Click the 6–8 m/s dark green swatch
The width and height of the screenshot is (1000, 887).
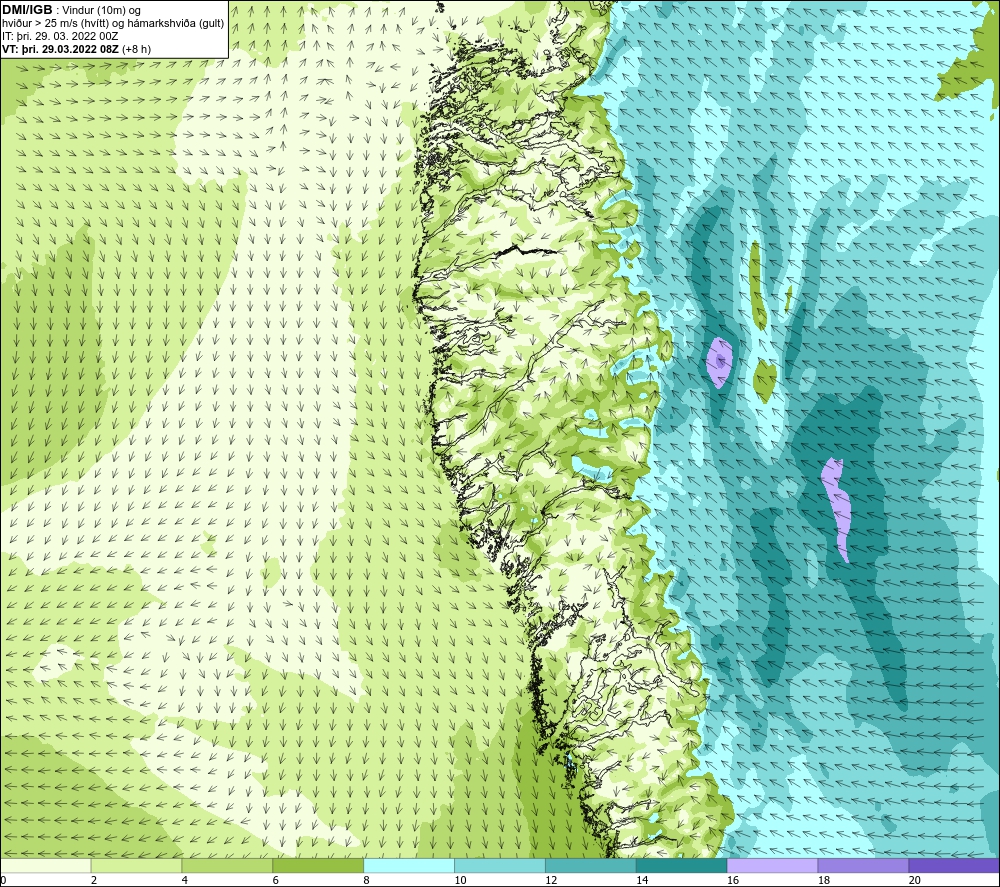318,865
